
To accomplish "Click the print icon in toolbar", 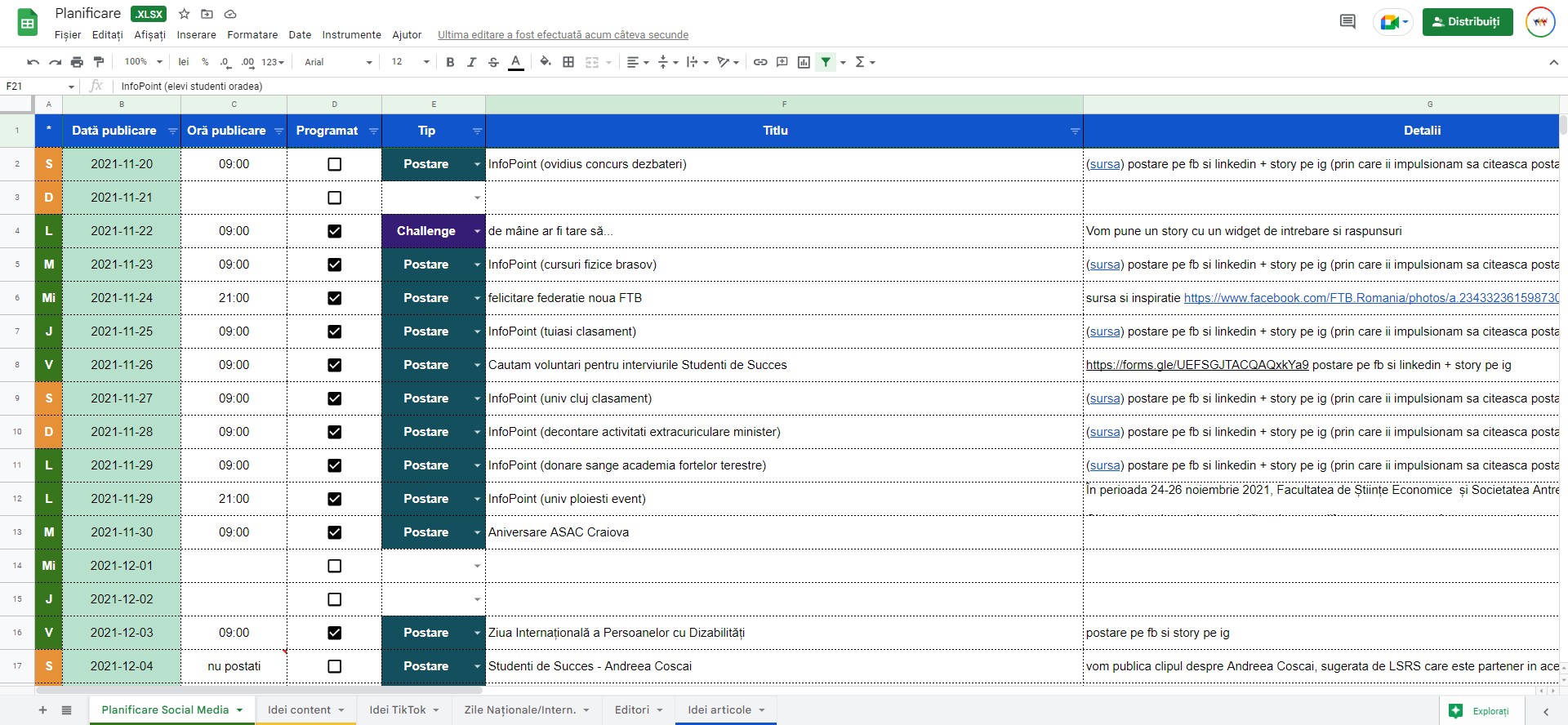I will click(77, 62).
